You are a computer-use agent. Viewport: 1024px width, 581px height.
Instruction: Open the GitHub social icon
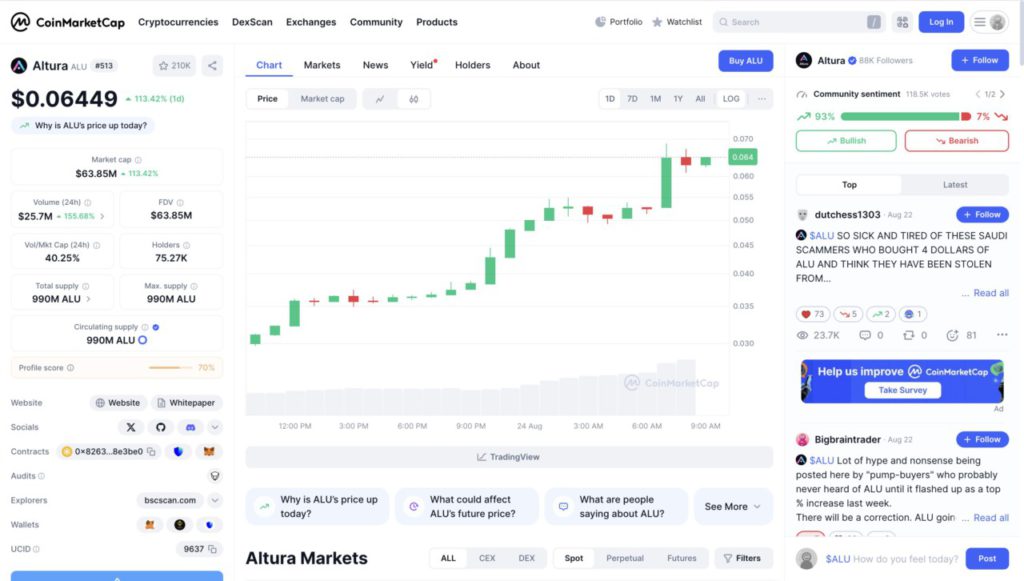coord(161,428)
